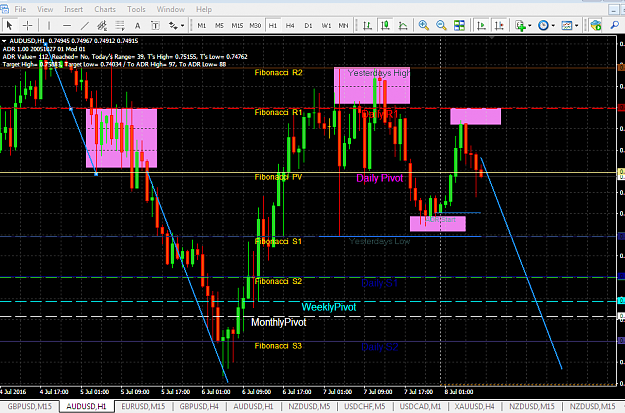Click the triangle beside AUDUSD,H1 chart title
This screenshot has height=413, width=625.
[x=4, y=41]
